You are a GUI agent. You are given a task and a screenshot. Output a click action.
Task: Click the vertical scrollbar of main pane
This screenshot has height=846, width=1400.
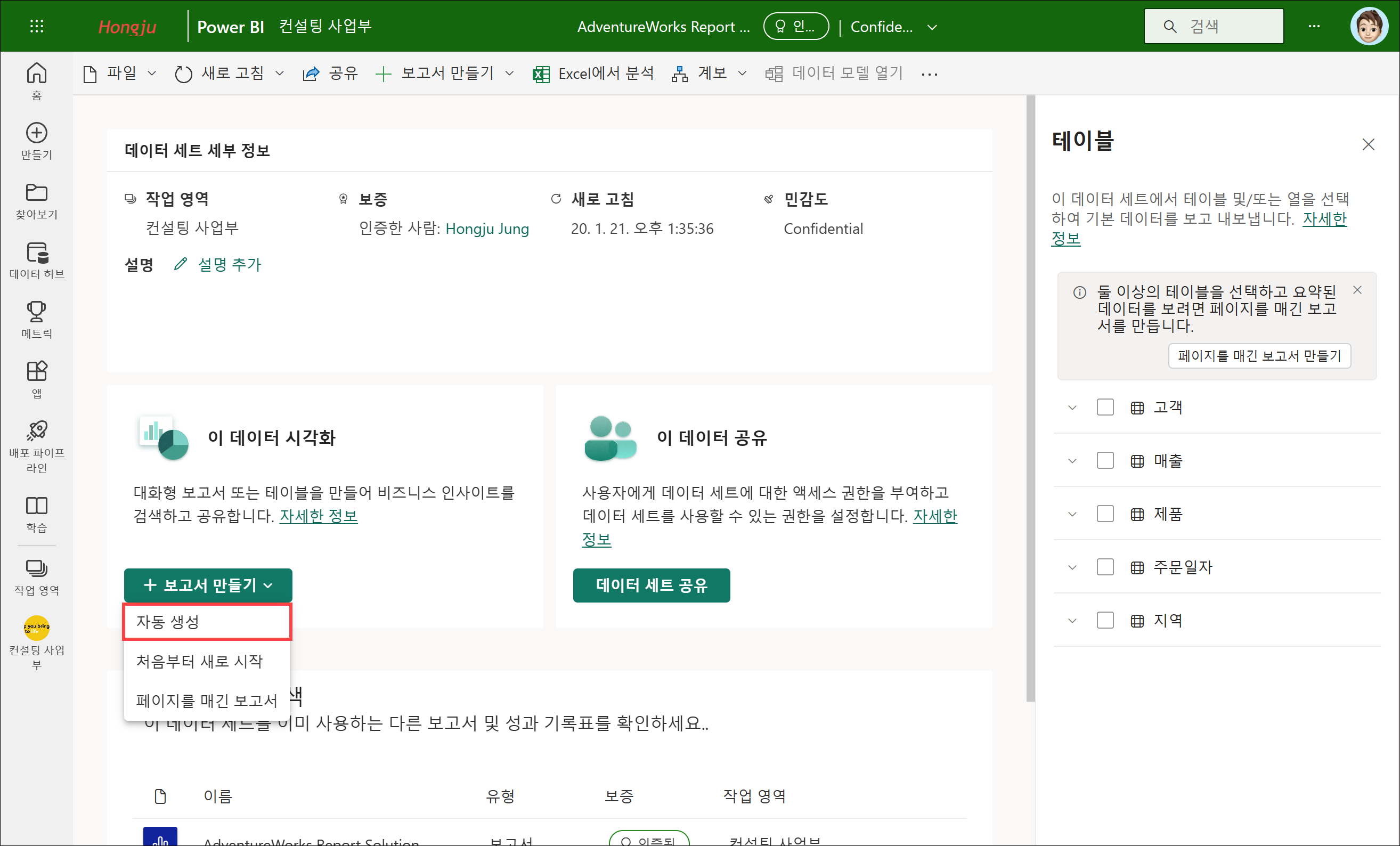[1030, 398]
